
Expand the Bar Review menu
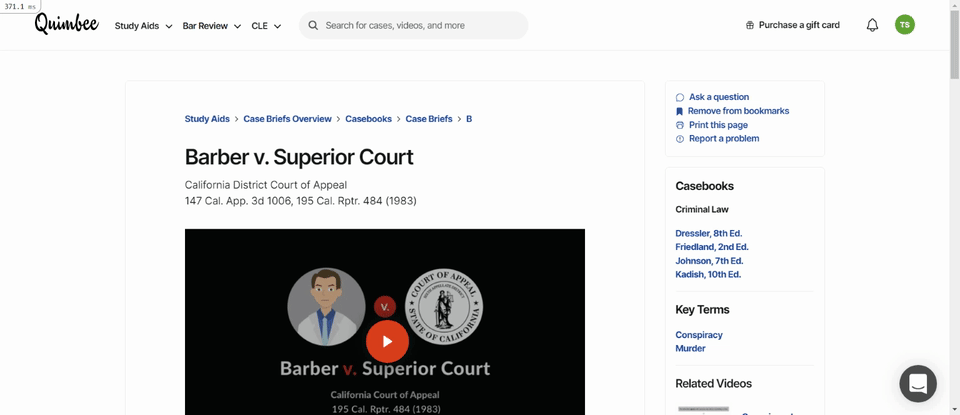click(x=212, y=26)
